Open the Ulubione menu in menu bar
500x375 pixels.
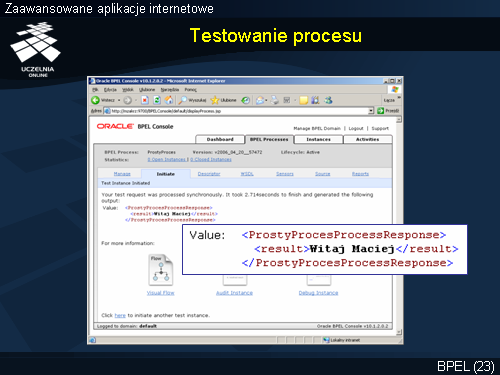pyautogui.click(x=147, y=90)
